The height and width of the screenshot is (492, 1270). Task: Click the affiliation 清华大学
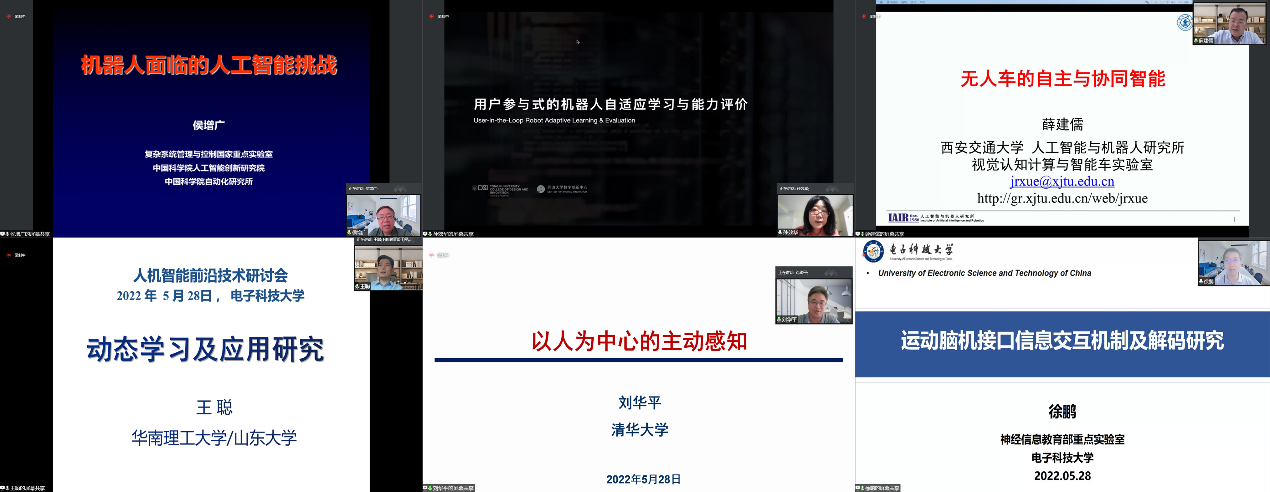click(x=640, y=430)
